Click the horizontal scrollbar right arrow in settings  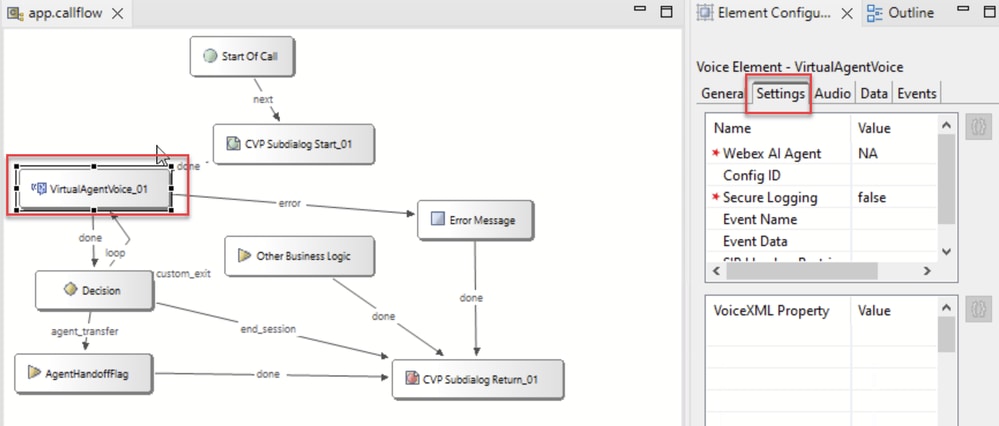tap(927, 271)
